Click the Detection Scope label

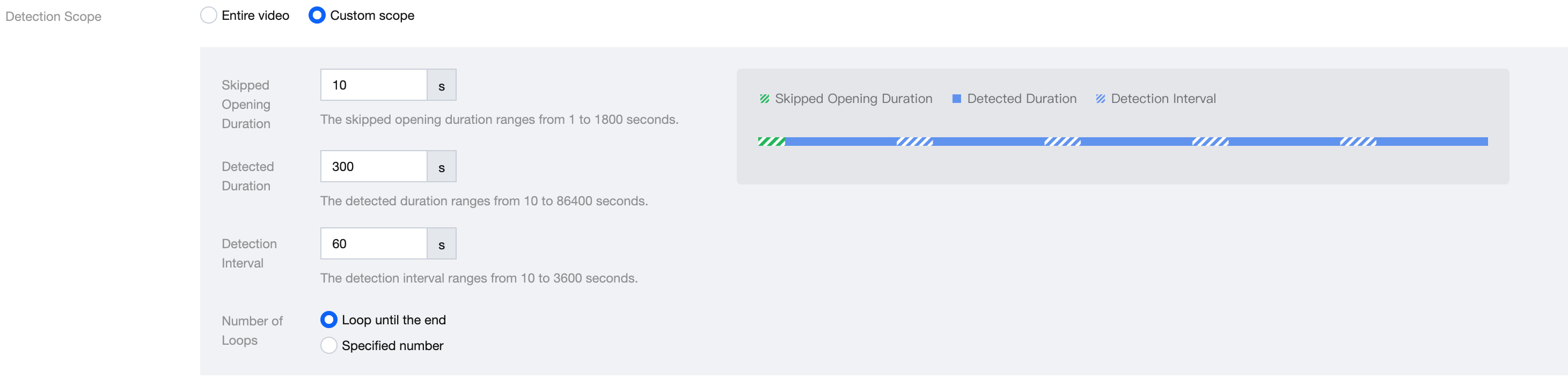point(54,17)
